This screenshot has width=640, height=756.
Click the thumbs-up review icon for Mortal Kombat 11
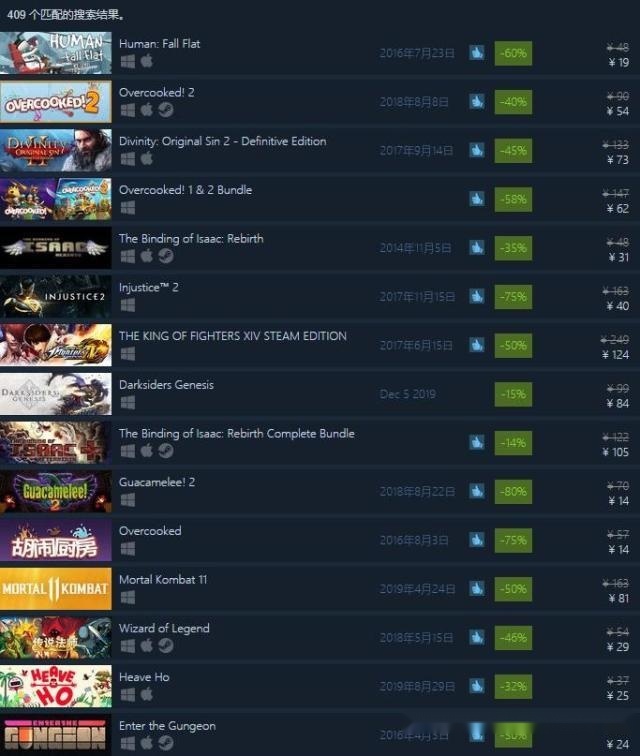pyautogui.click(x=477, y=589)
